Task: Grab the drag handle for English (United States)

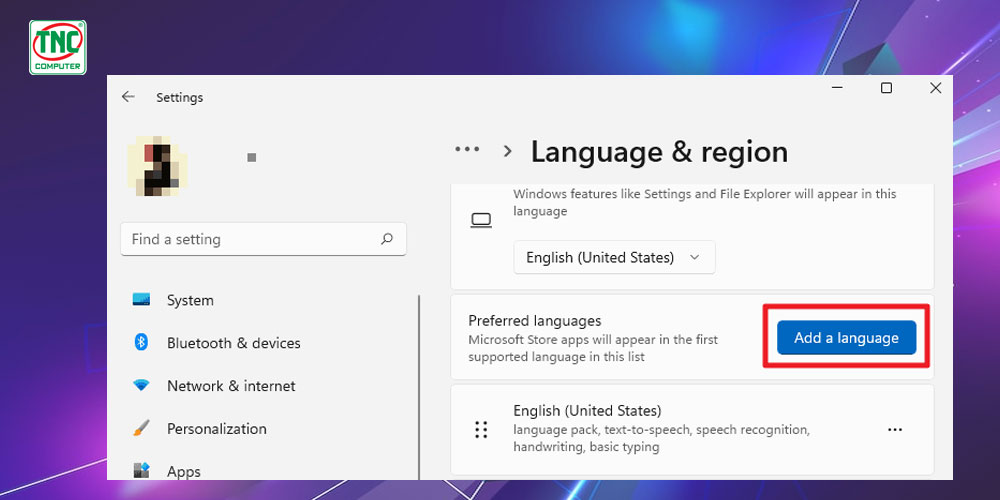Action: tap(481, 429)
